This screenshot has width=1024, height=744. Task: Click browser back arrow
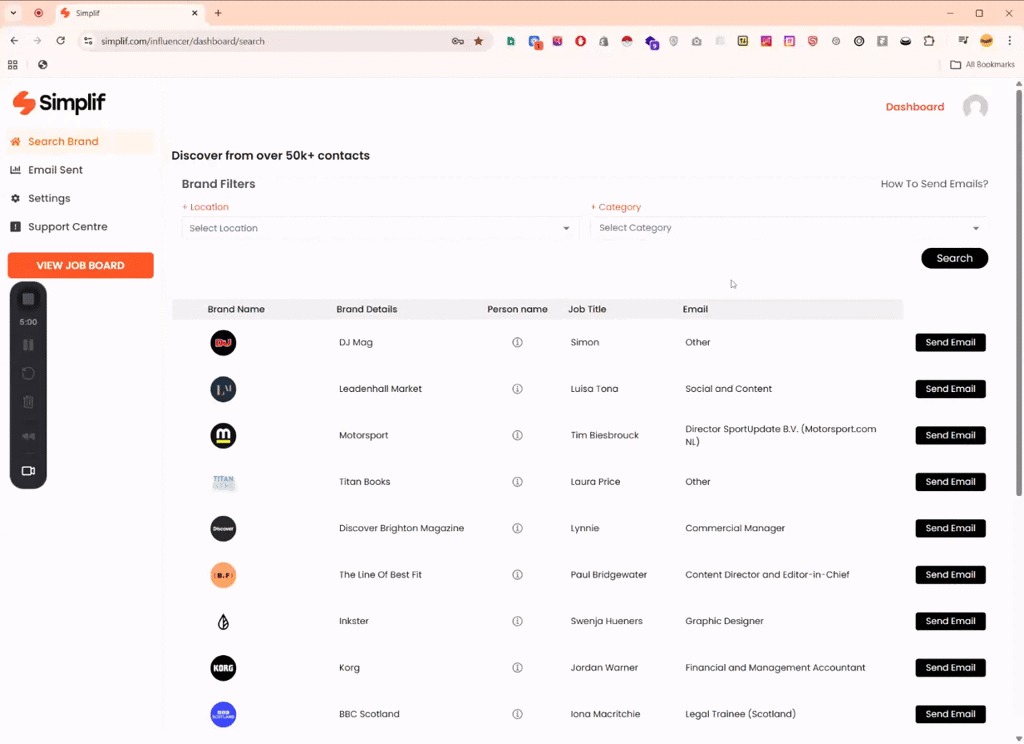(x=14, y=40)
